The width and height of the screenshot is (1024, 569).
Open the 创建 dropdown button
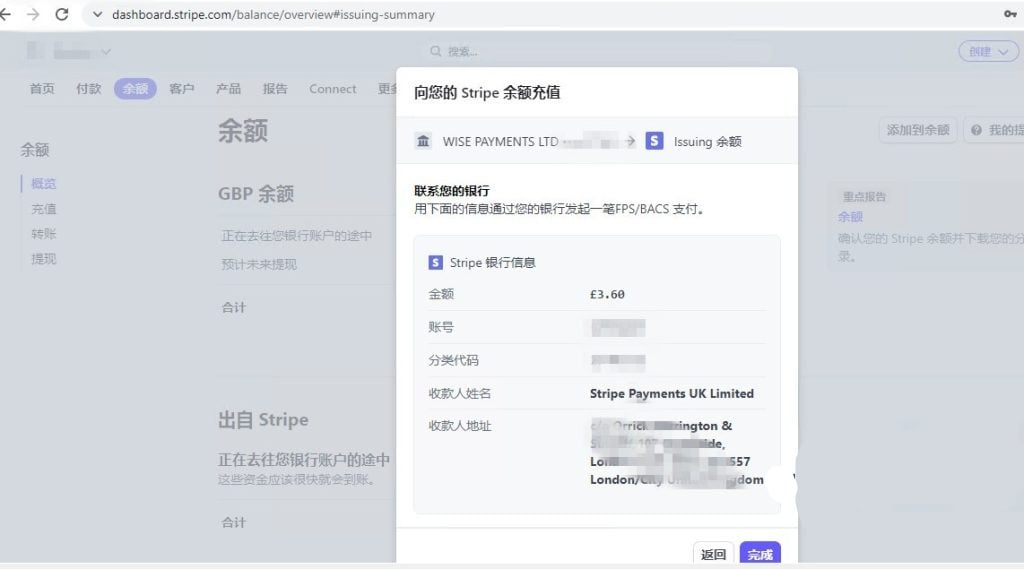(988, 52)
